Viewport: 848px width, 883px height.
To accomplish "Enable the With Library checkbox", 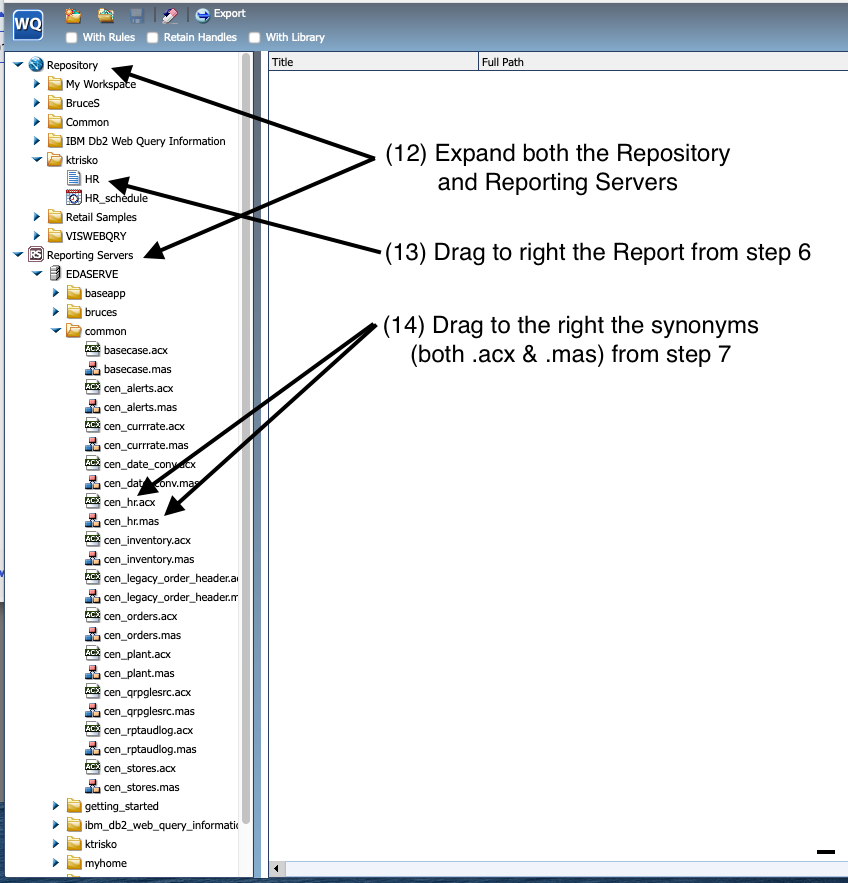I will pos(253,37).
